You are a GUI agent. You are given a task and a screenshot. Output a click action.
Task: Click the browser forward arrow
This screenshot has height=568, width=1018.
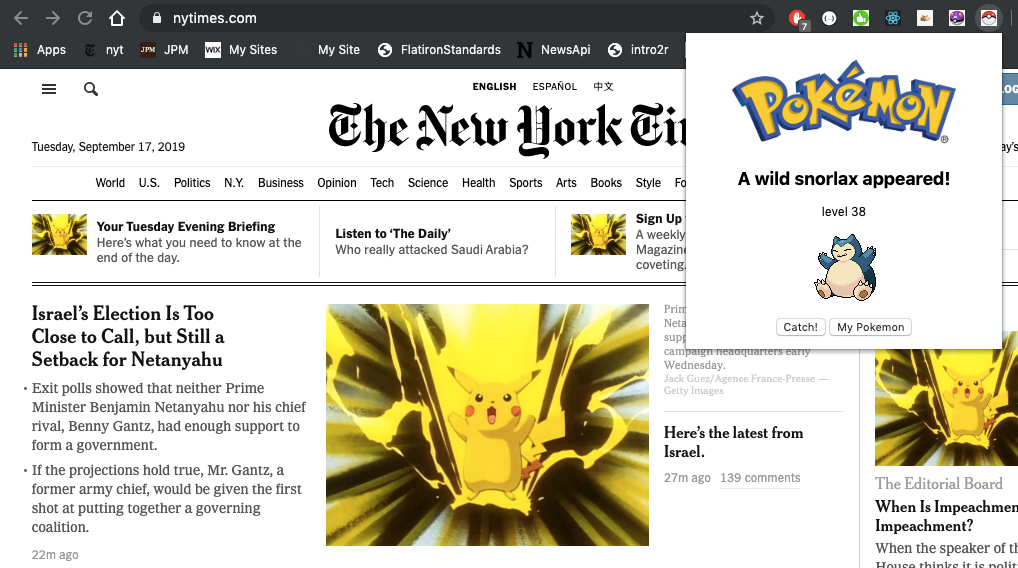click(53, 18)
